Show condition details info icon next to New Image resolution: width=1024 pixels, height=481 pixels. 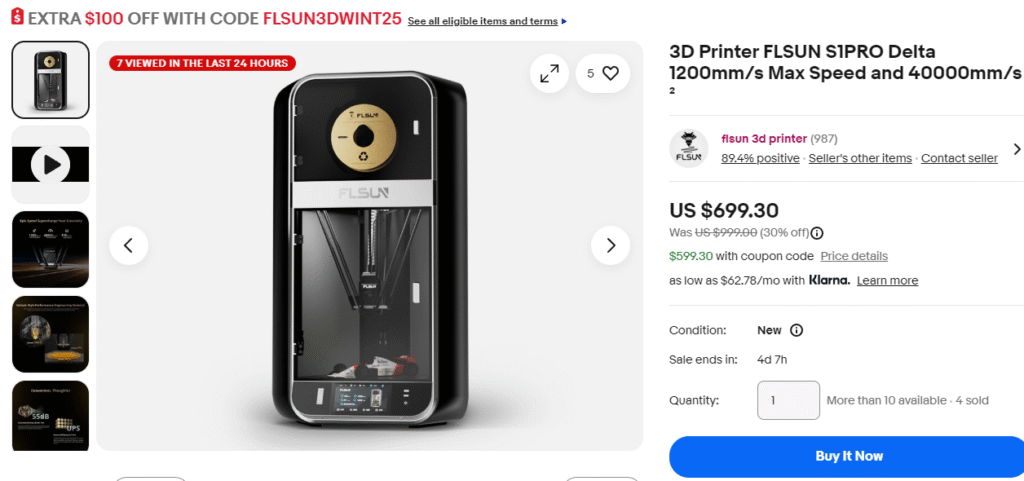(797, 331)
